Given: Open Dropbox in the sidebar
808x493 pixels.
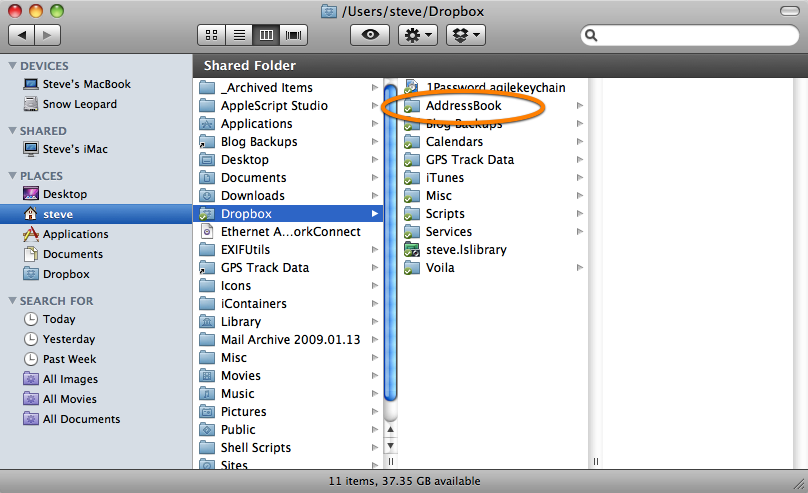Looking at the screenshot, I should pyautogui.click(x=66, y=274).
